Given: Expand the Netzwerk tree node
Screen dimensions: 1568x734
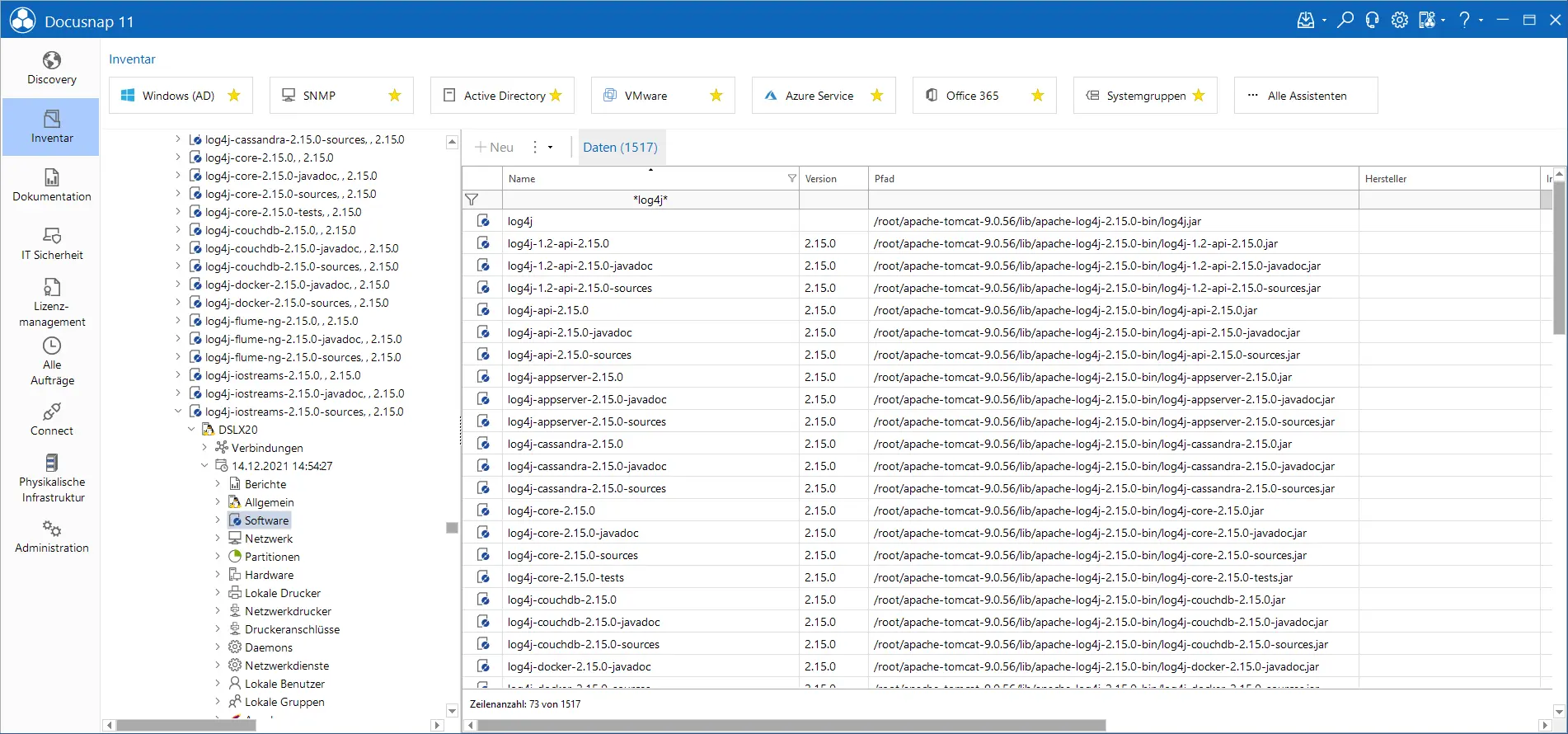Looking at the screenshot, I should pos(218,539).
